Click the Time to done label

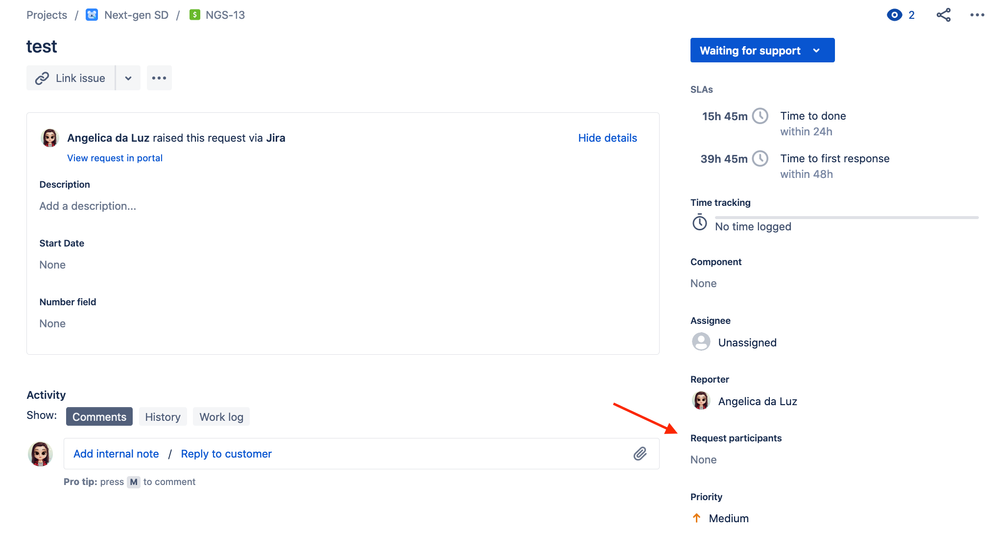tap(813, 116)
